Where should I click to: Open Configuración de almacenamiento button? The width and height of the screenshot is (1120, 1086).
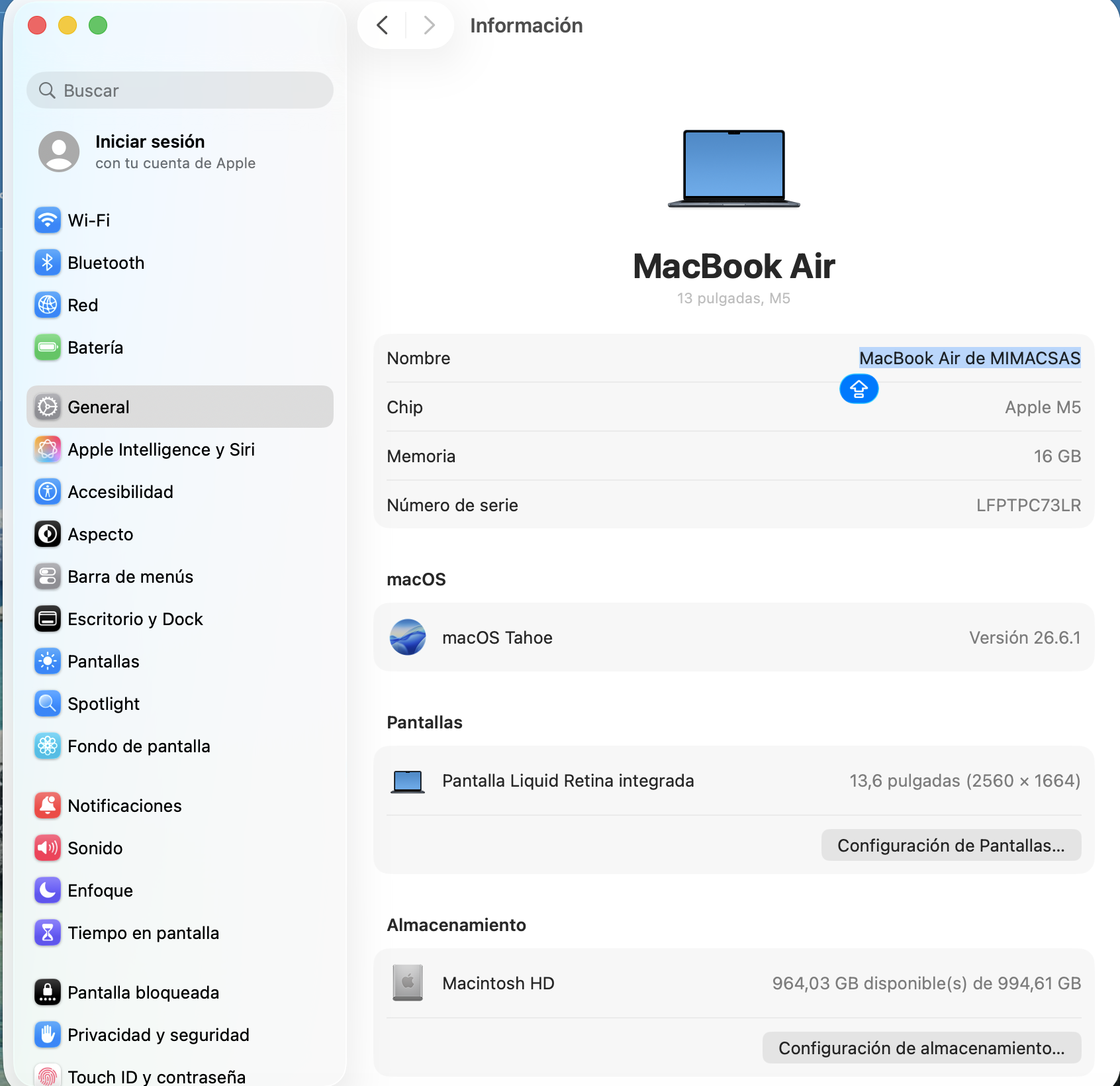pos(922,1048)
